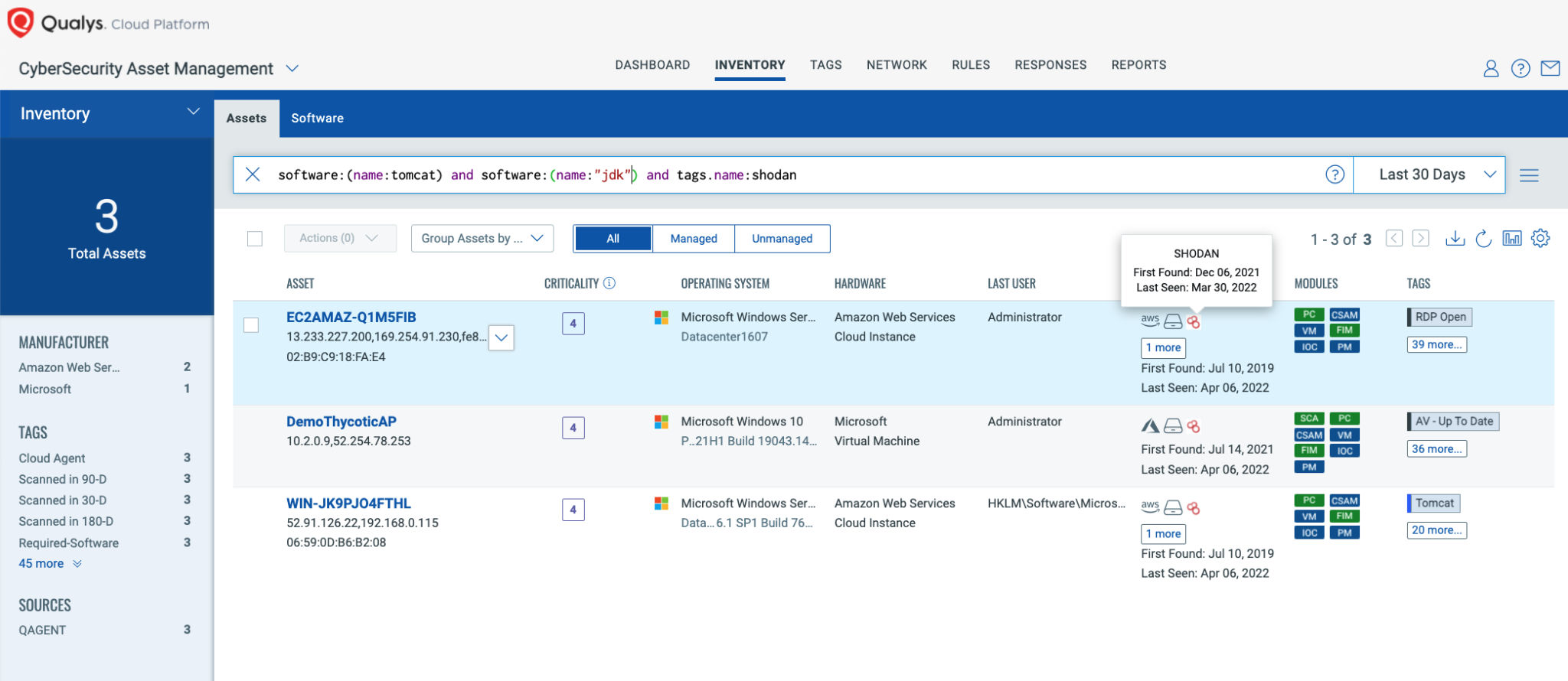
Task: Click the help question mark icon in header
Action: pos(1520,69)
